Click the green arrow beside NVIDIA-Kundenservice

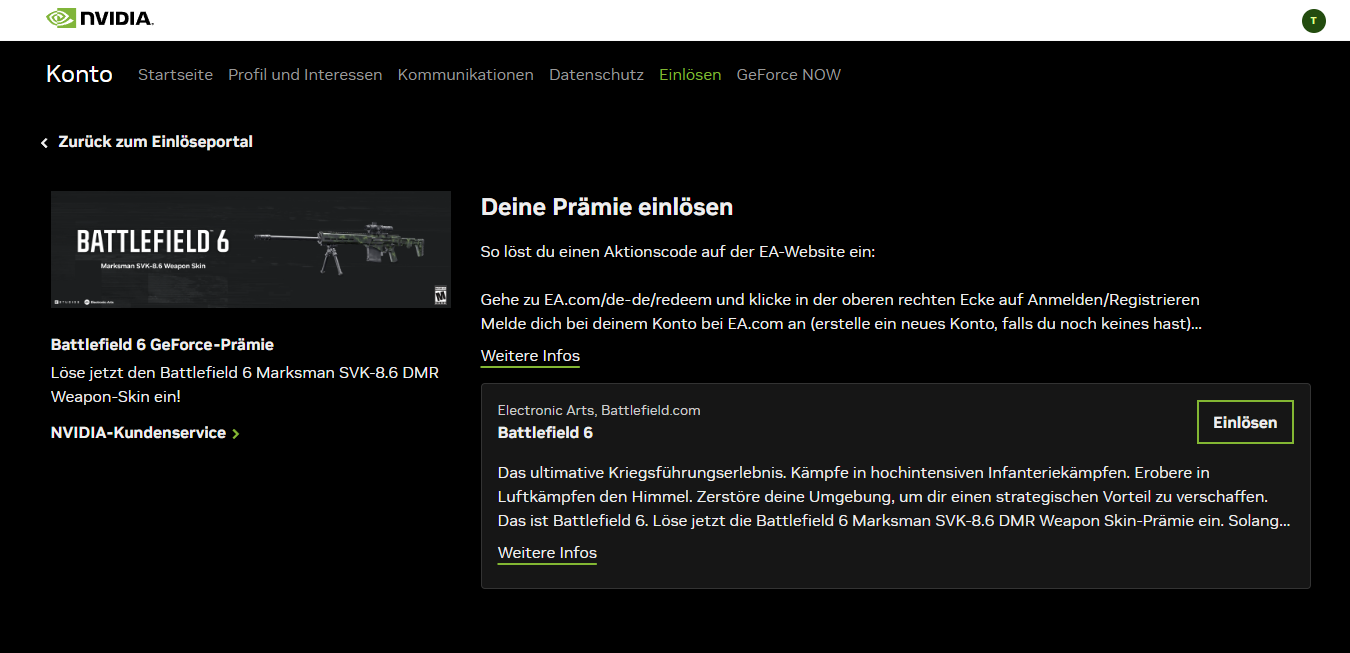point(236,434)
